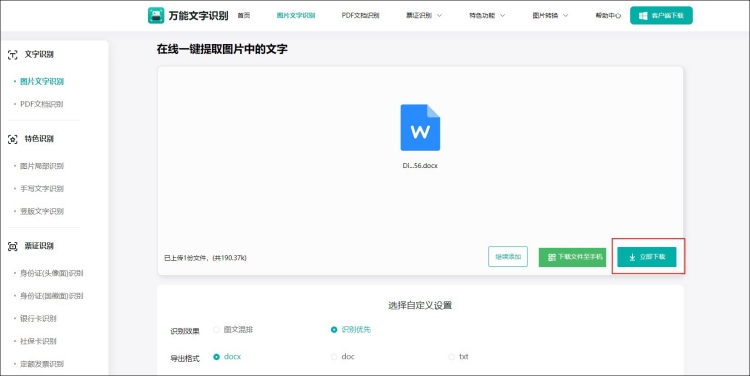Screen dimensions: 750x376
Task: Click the QR icon on 下载文件至手机
Action: pos(551,257)
